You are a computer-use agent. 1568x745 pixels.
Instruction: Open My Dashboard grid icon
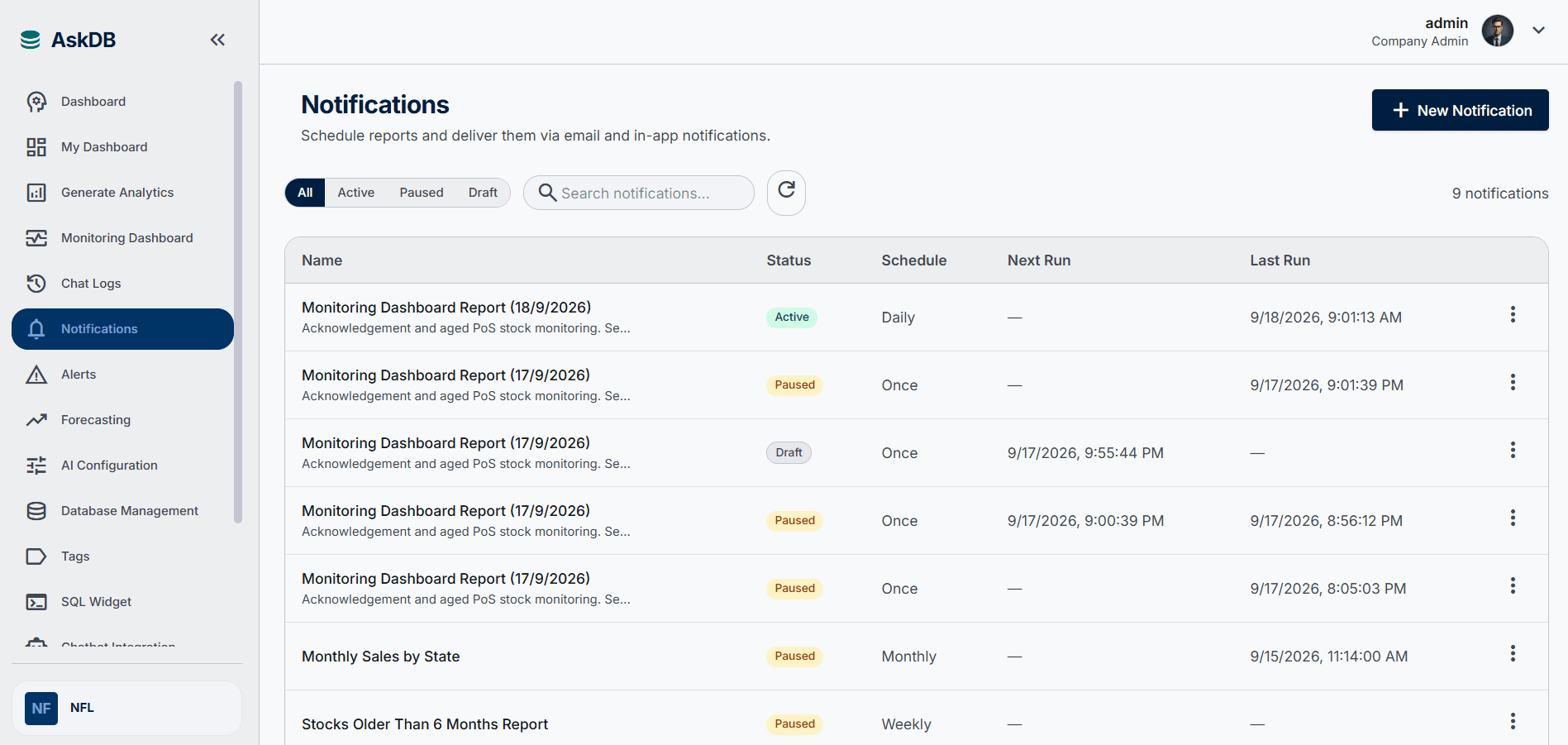[x=36, y=147]
